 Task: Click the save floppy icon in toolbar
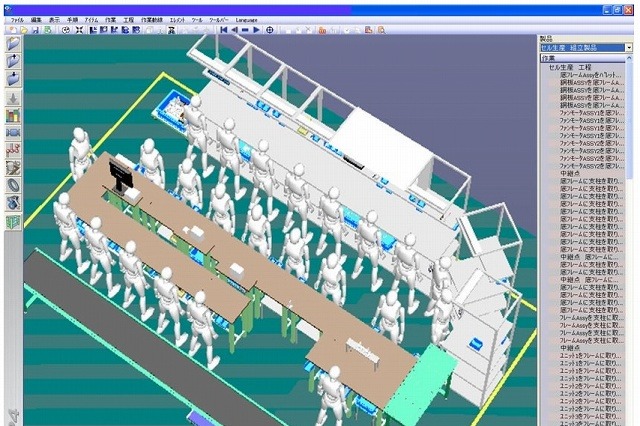pos(36,30)
